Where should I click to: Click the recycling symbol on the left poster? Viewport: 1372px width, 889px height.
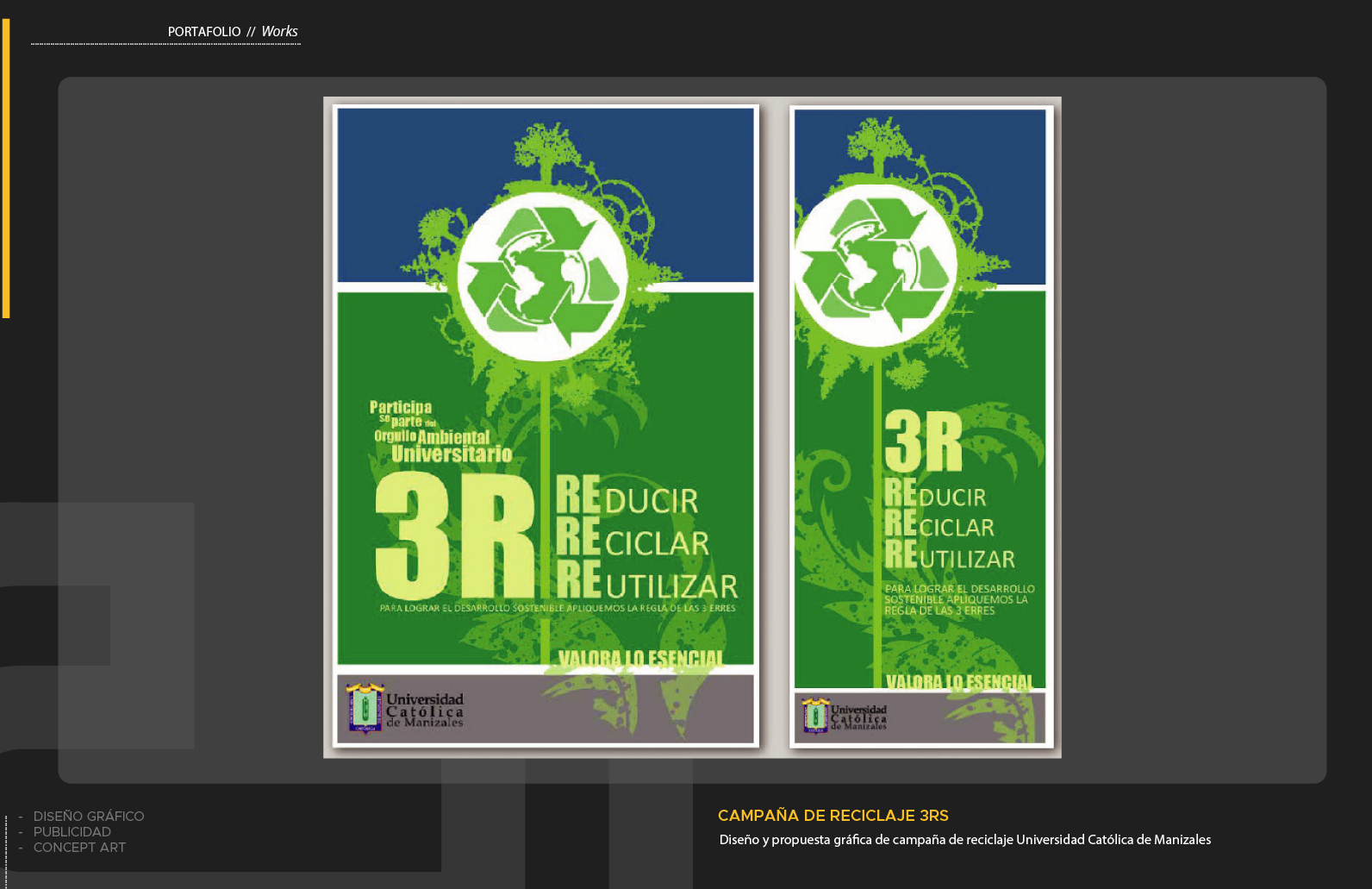click(542, 276)
